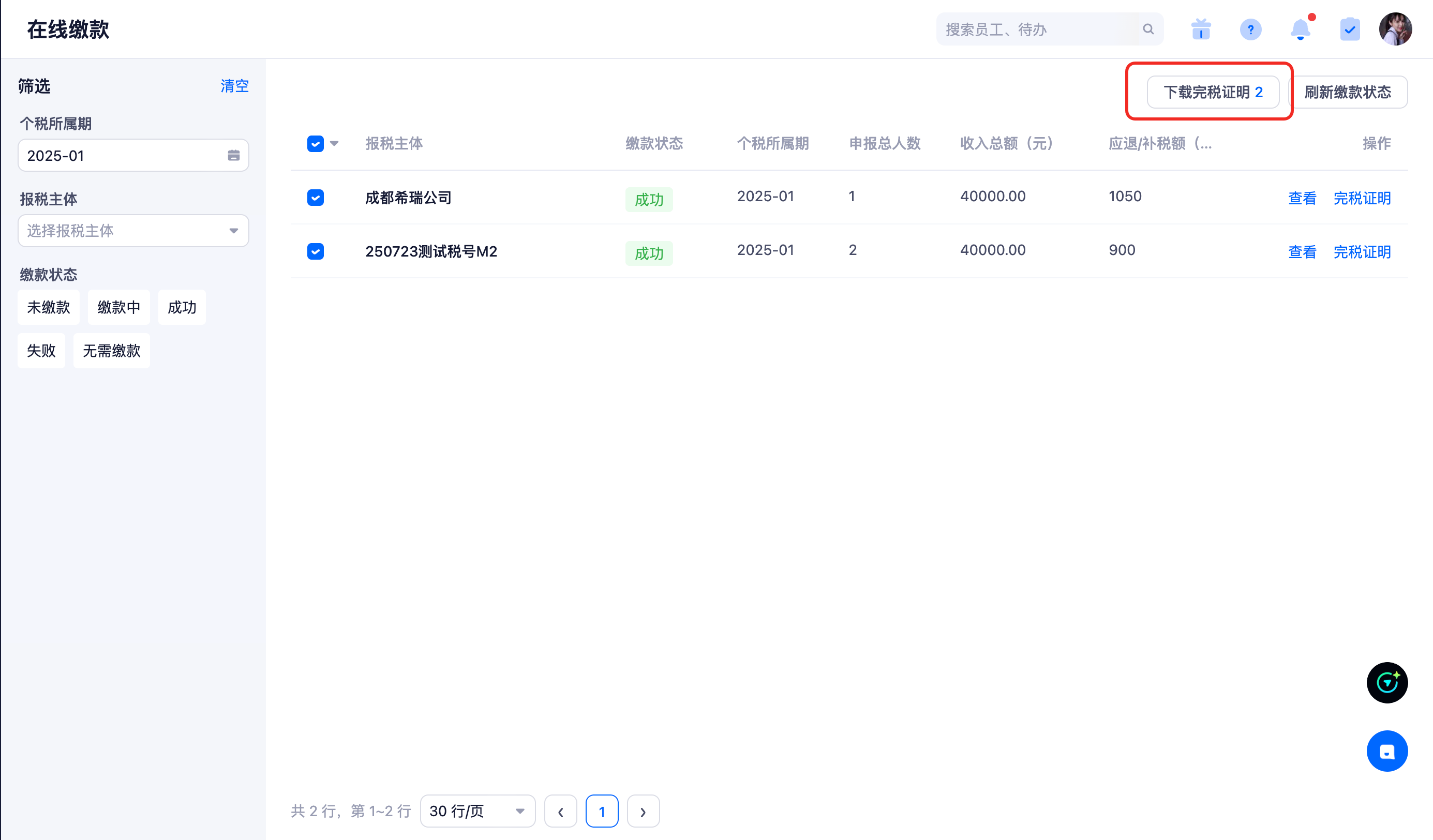Image resolution: width=1433 pixels, height=840 pixels.
Task: Open the notification bell
Action: click(x=1301, y=29)
